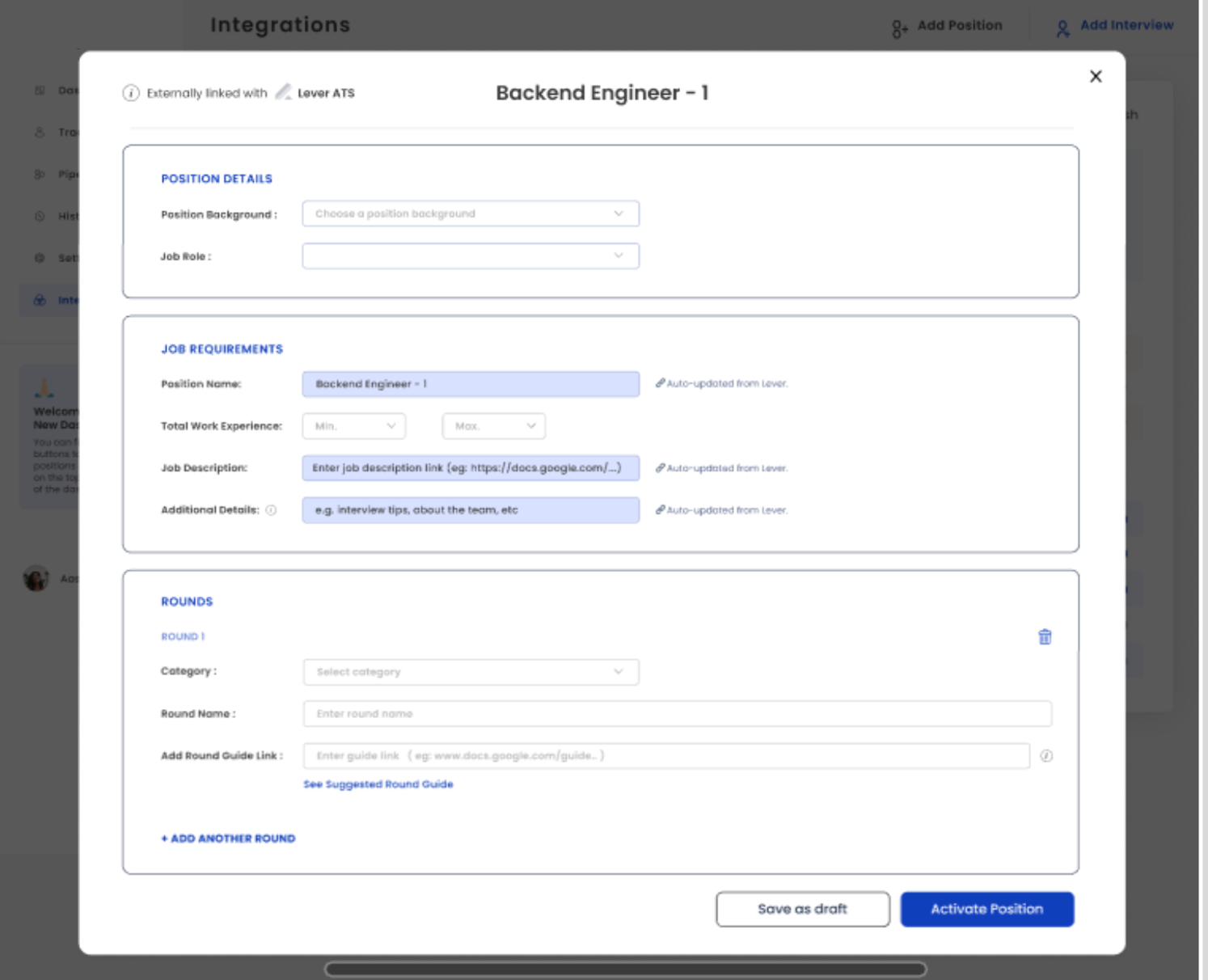Image resolution: width=1208 pixels, height=980 pixels.
Task: Click the Round Name input field
Action: tap(678, 714)
